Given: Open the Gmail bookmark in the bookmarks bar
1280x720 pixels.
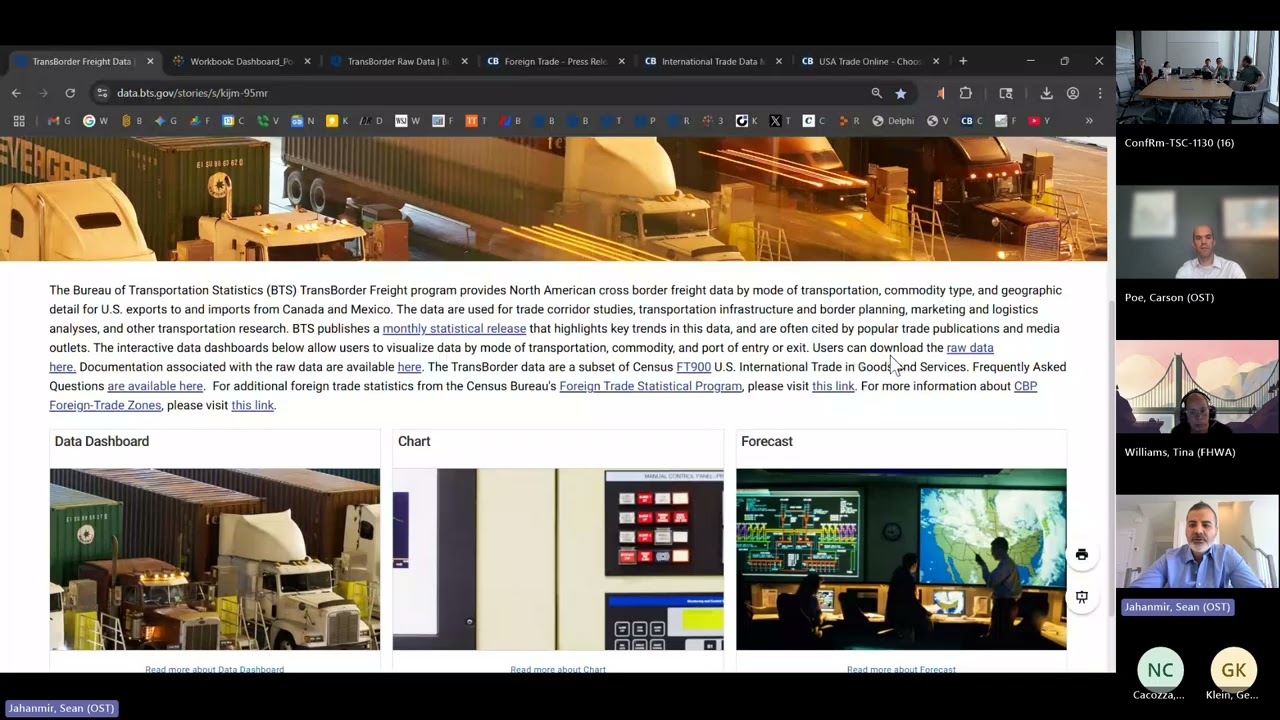Looking at the screenshot, I should pos(59,121).
